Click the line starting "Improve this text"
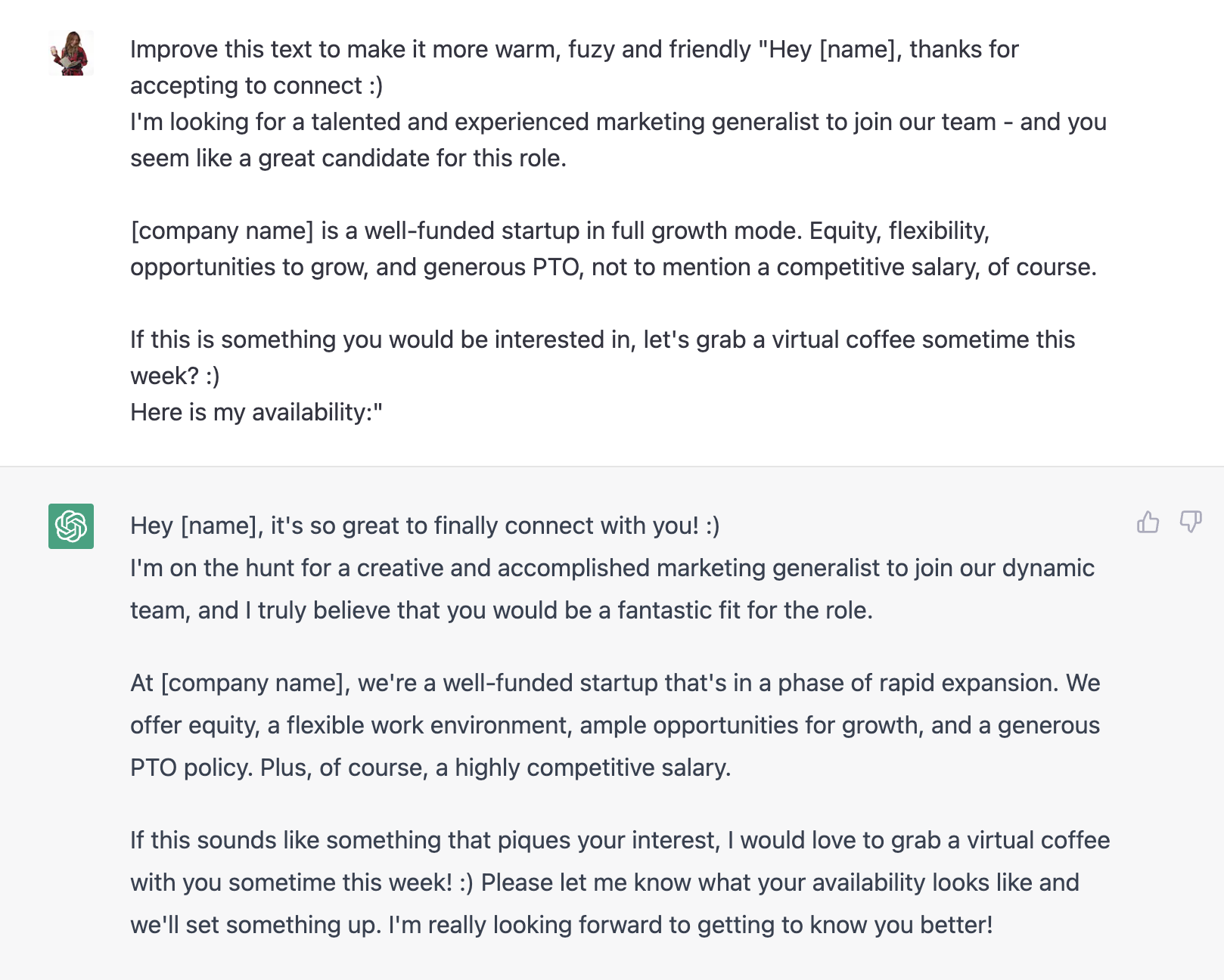1224x980 pixels. (x=574, y=49)
